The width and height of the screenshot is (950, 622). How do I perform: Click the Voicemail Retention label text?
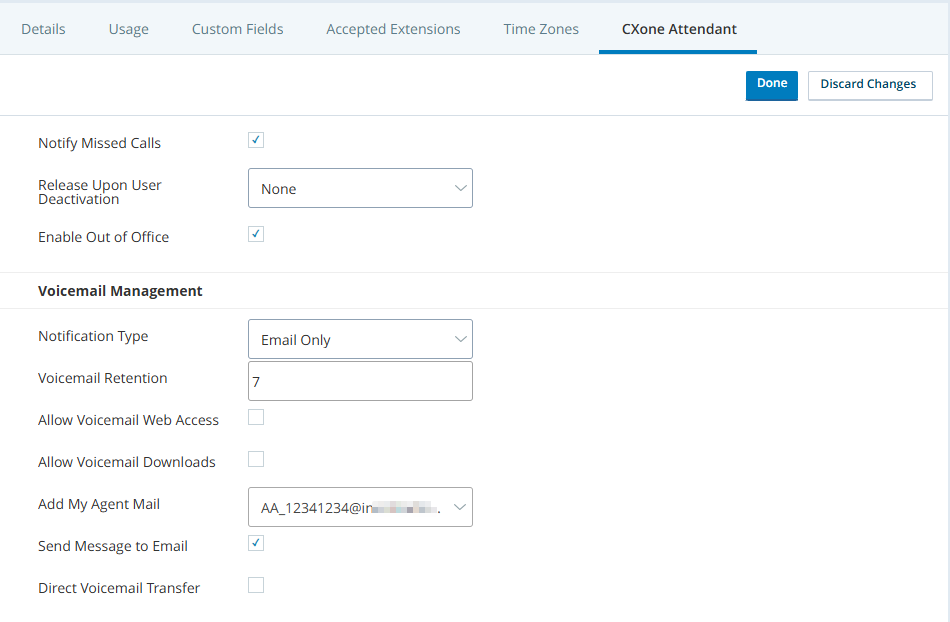(103, 378)
